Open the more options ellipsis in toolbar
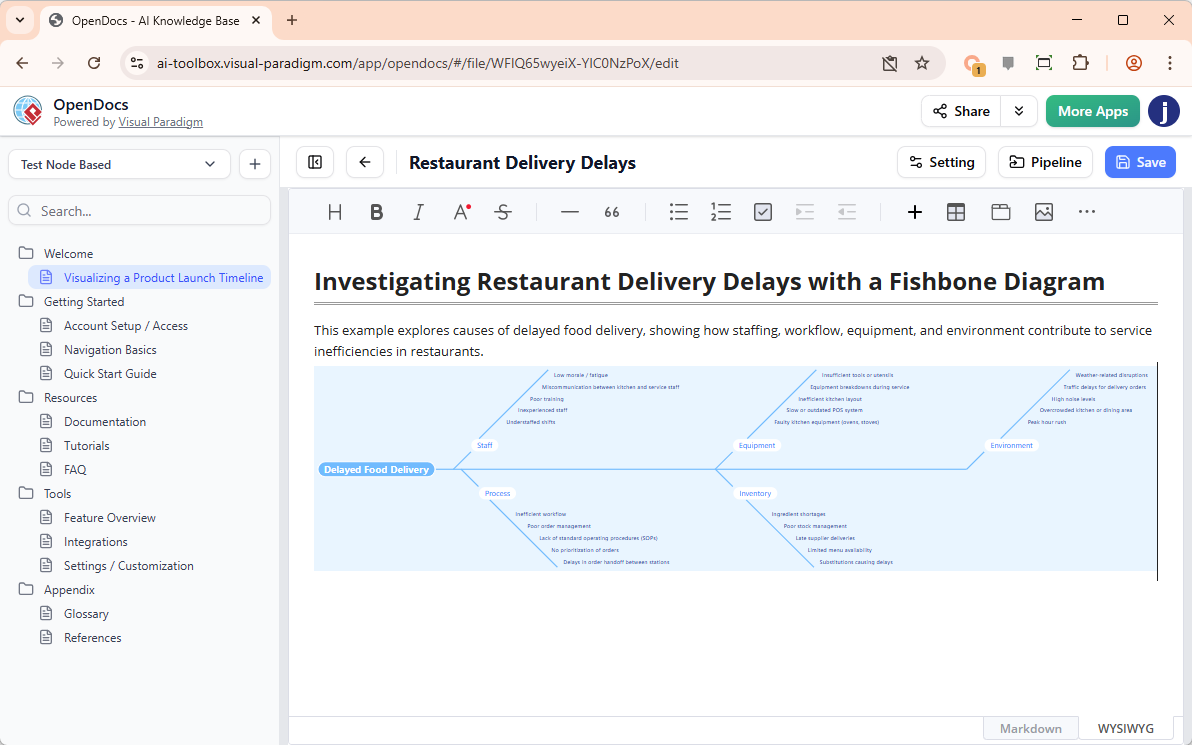Image resolution: width=1192 pixels, height=745 pixels. coord(1087,212)
